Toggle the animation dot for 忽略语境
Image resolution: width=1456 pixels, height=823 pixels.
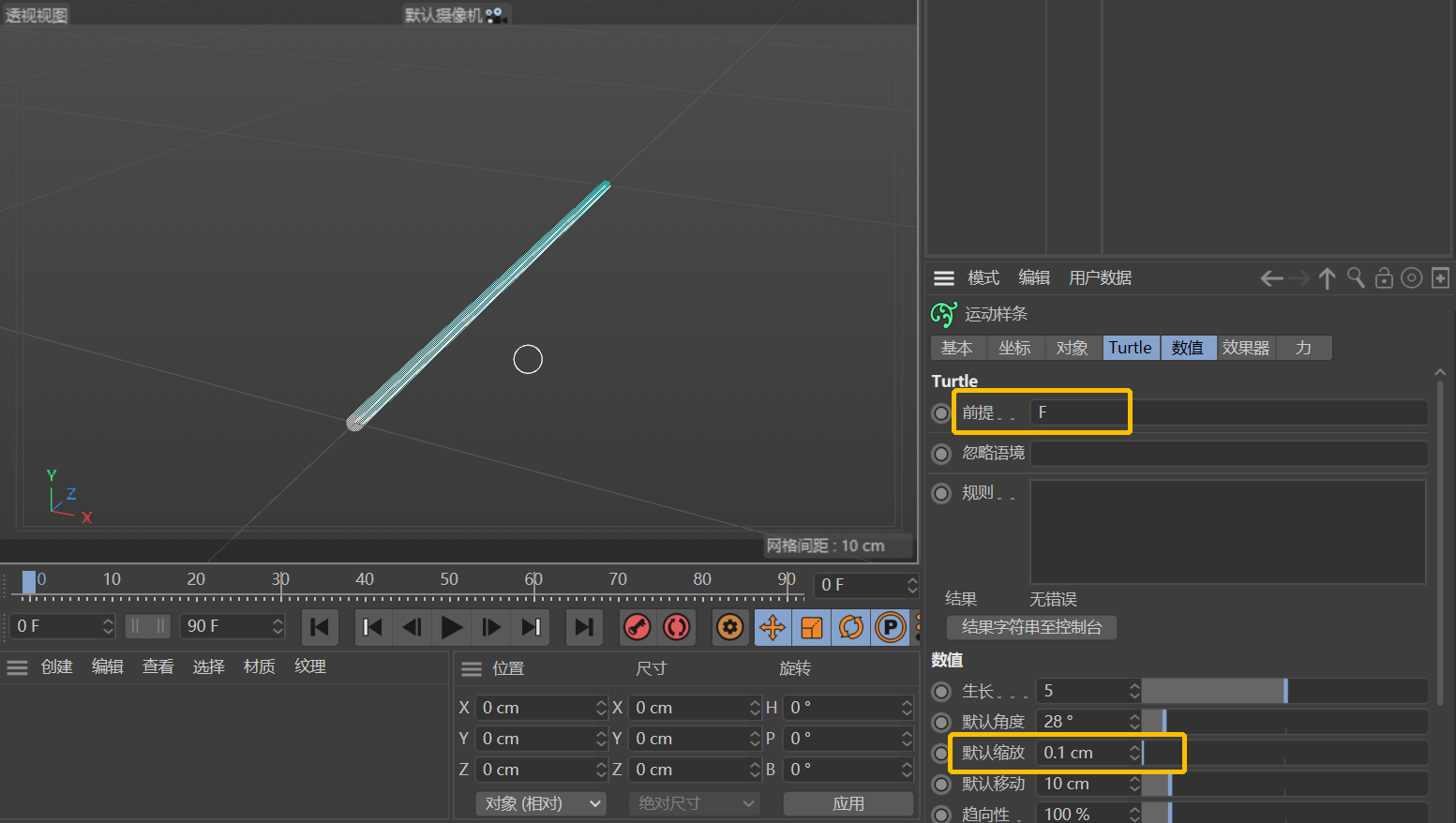point(941,454)
